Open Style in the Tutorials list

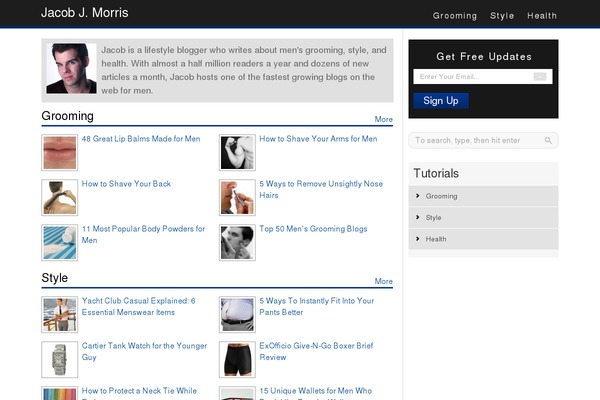coord(433,217)
